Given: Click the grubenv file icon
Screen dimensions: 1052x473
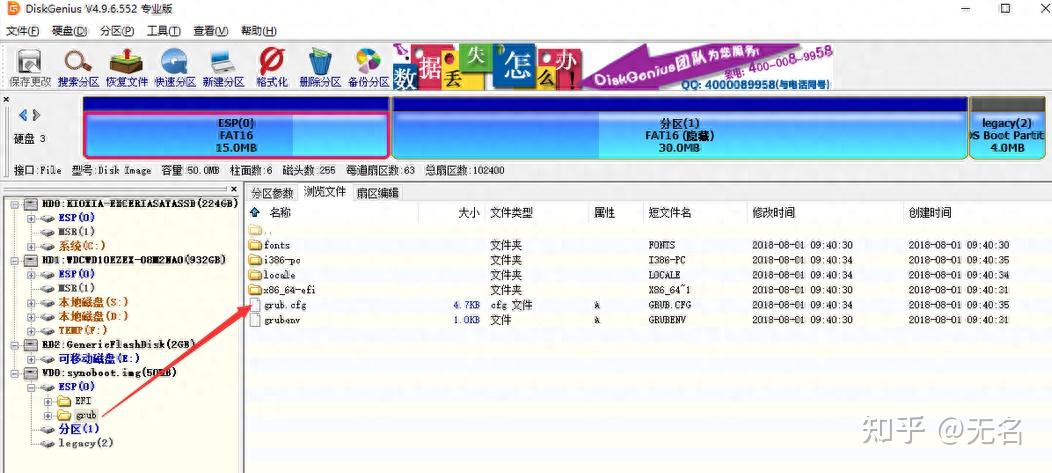Looking at the screenshot, I should coord(255,320).
